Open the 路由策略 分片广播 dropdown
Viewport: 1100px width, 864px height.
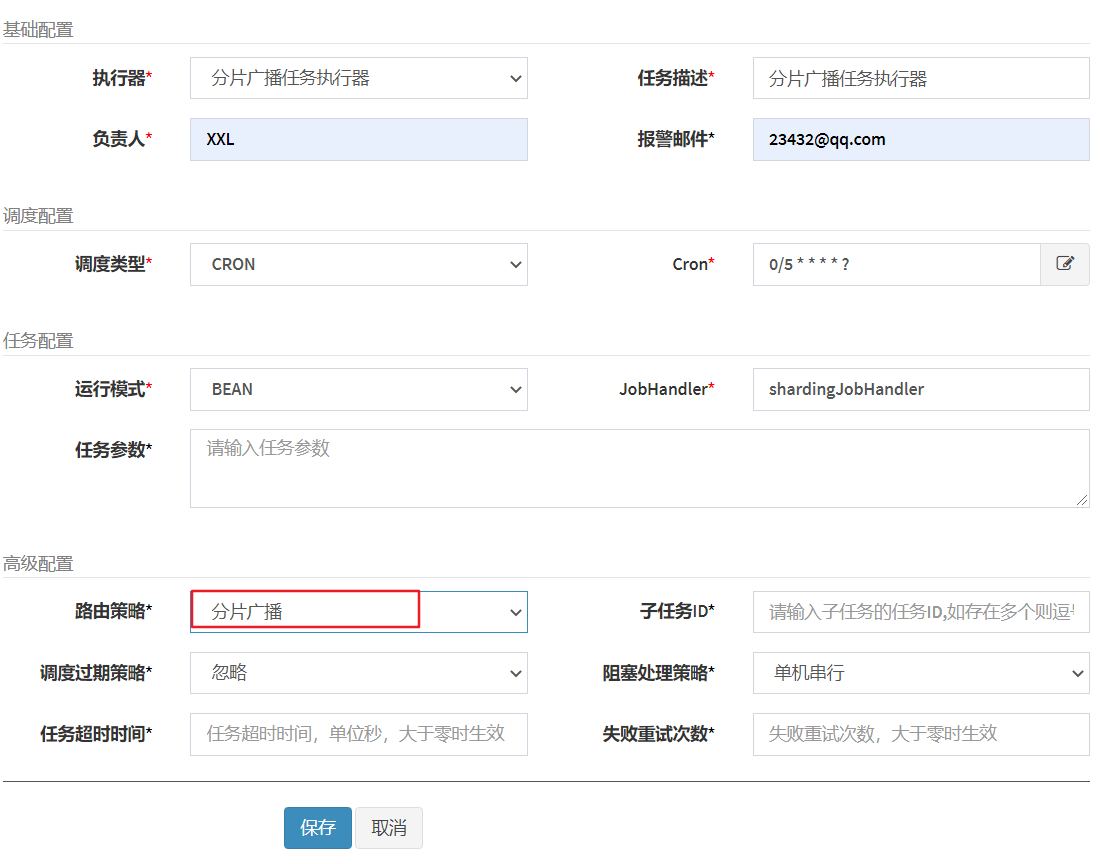(x=358, y=612)
